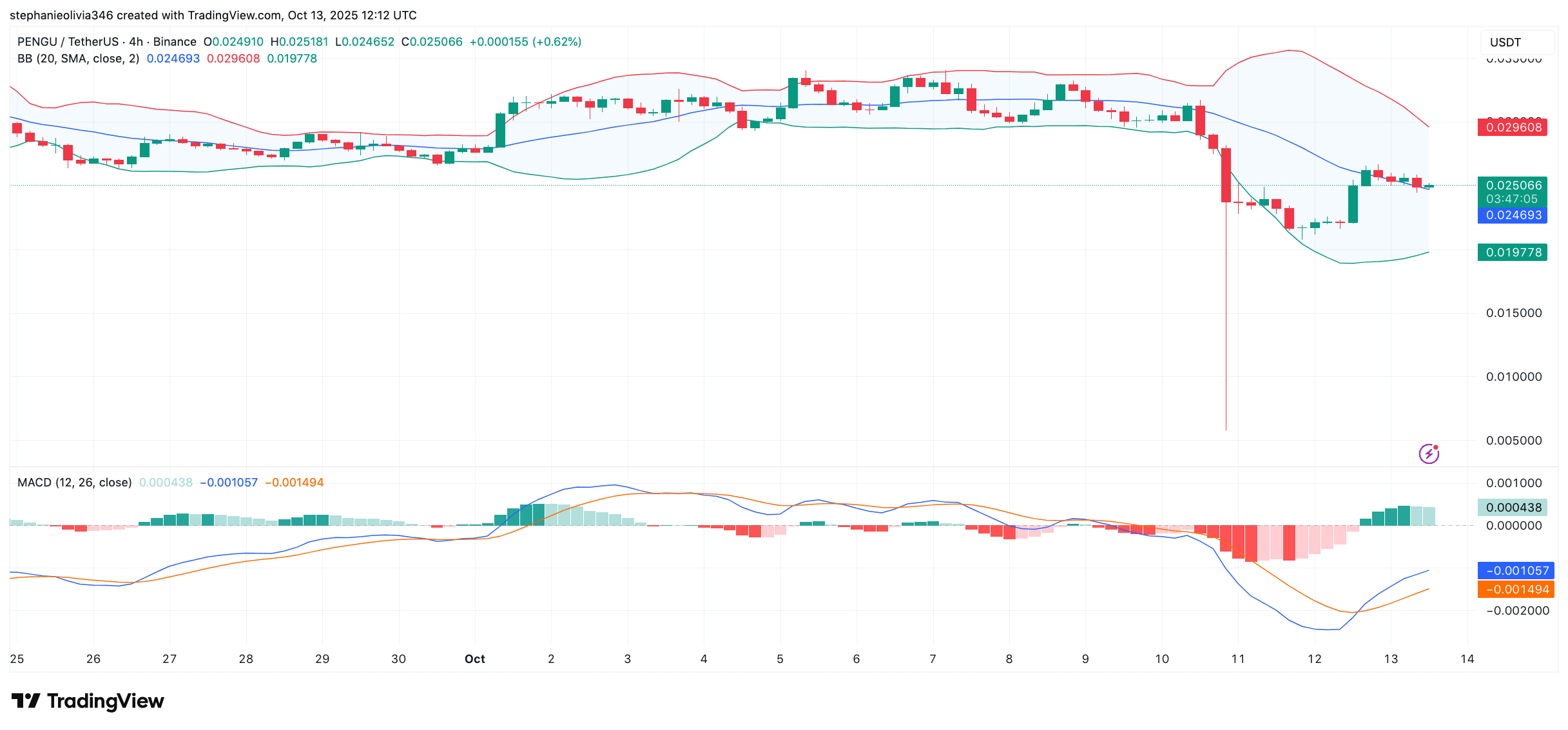Click the green 0.019778 lower band label
Screen dimensions: 1568x730
click(1512, 253)
